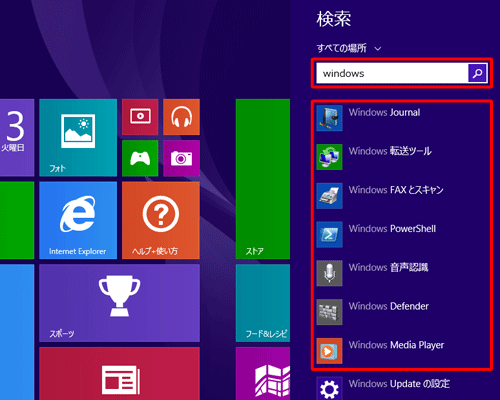Open the Internet Explorer tile

tap(78, 220)
